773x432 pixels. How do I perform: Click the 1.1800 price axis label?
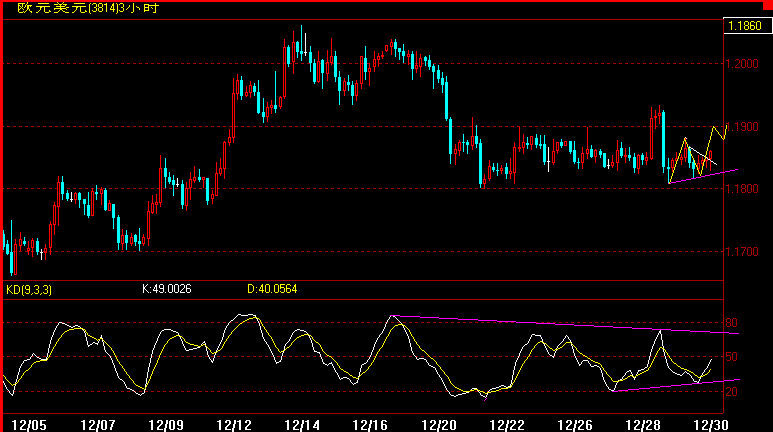742,188
